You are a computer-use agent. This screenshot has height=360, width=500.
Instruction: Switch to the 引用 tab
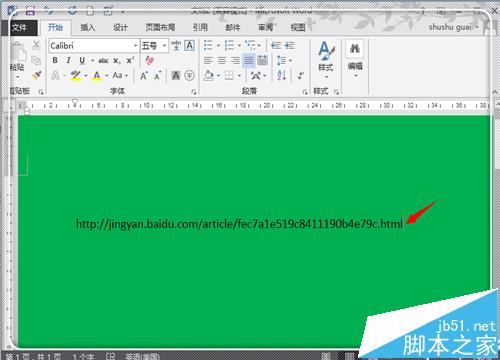point(200,27)
